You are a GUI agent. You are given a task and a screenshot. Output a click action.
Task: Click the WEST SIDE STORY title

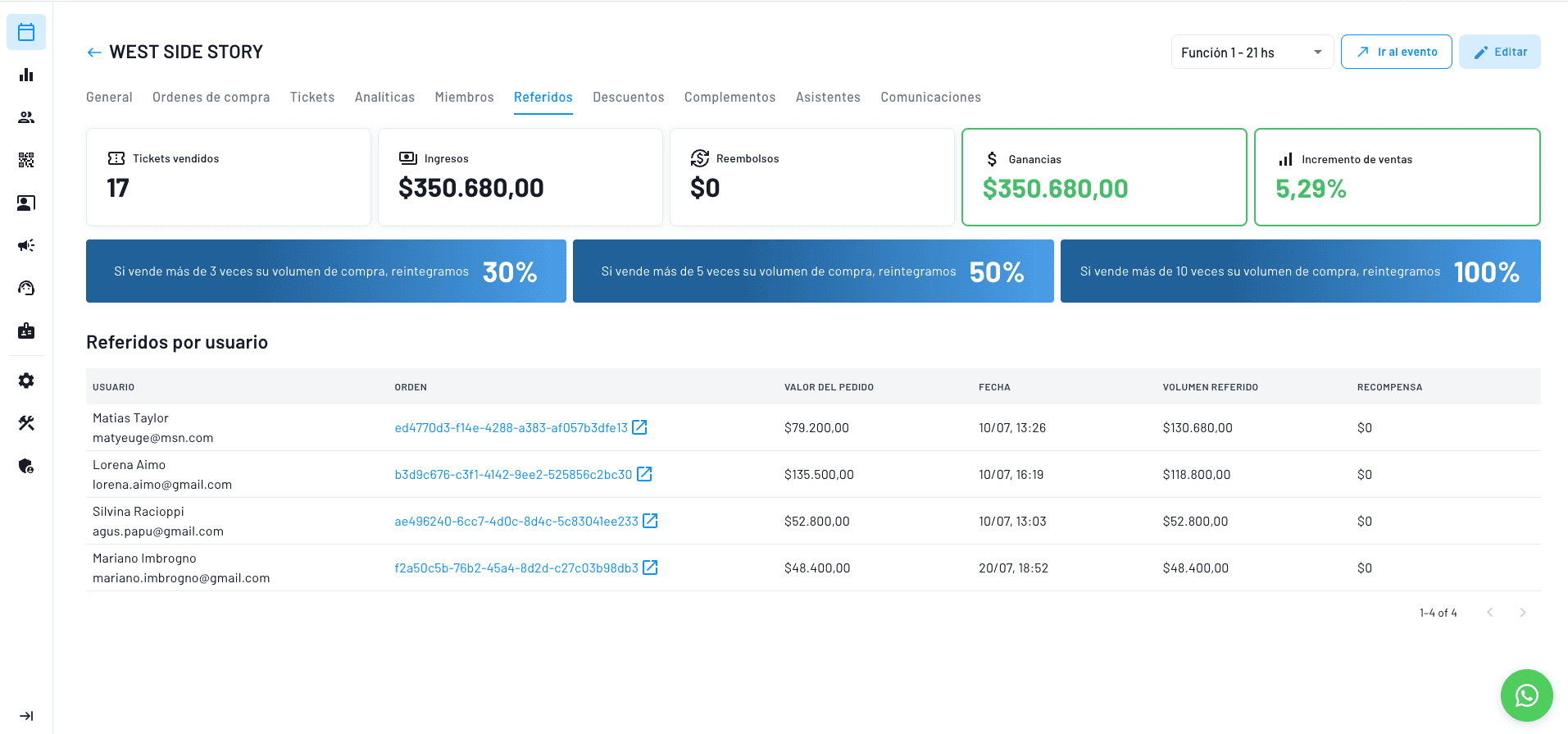click(x=186, y=52)
